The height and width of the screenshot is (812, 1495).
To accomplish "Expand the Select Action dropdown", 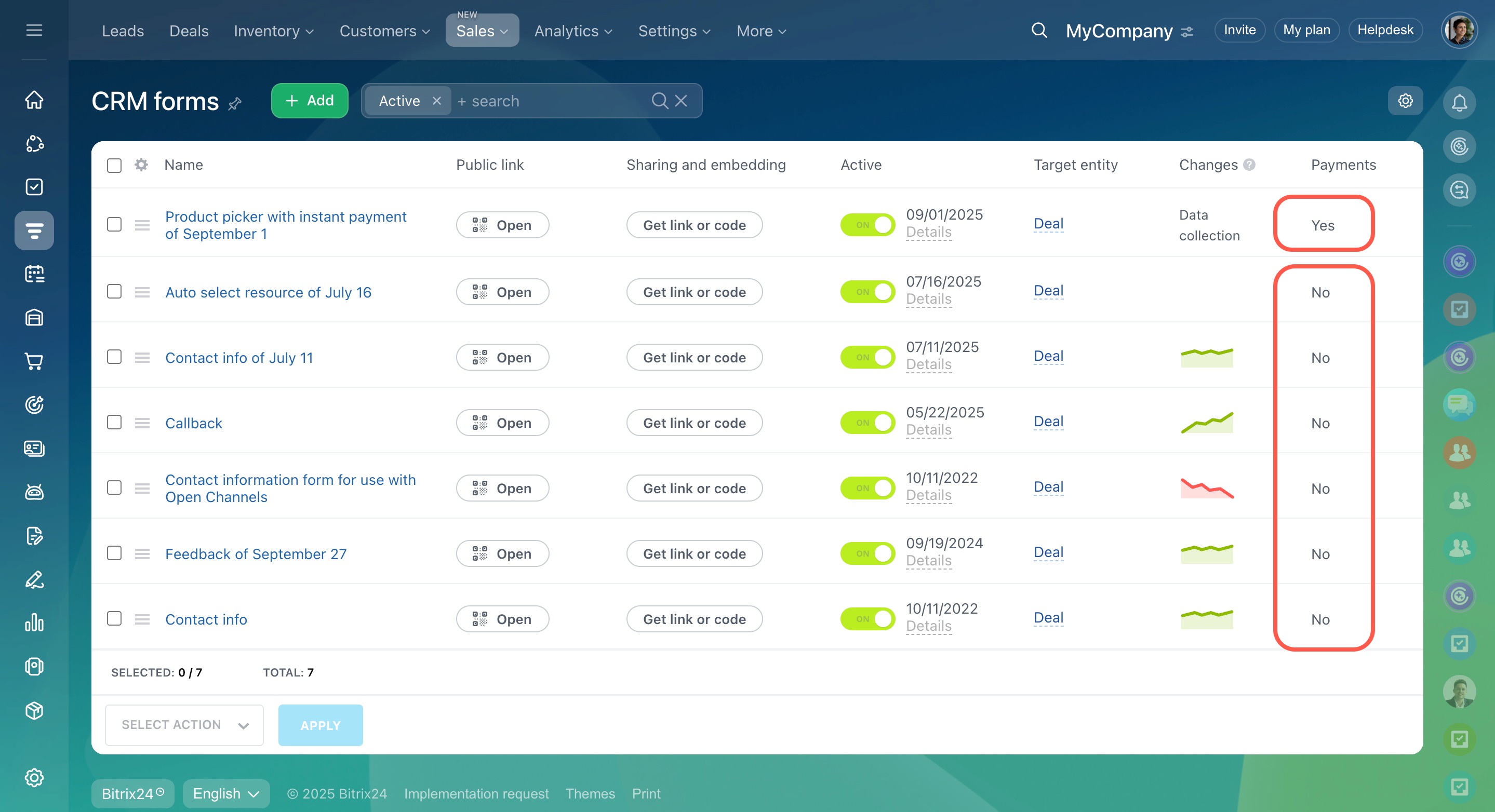I will point(184,725).
